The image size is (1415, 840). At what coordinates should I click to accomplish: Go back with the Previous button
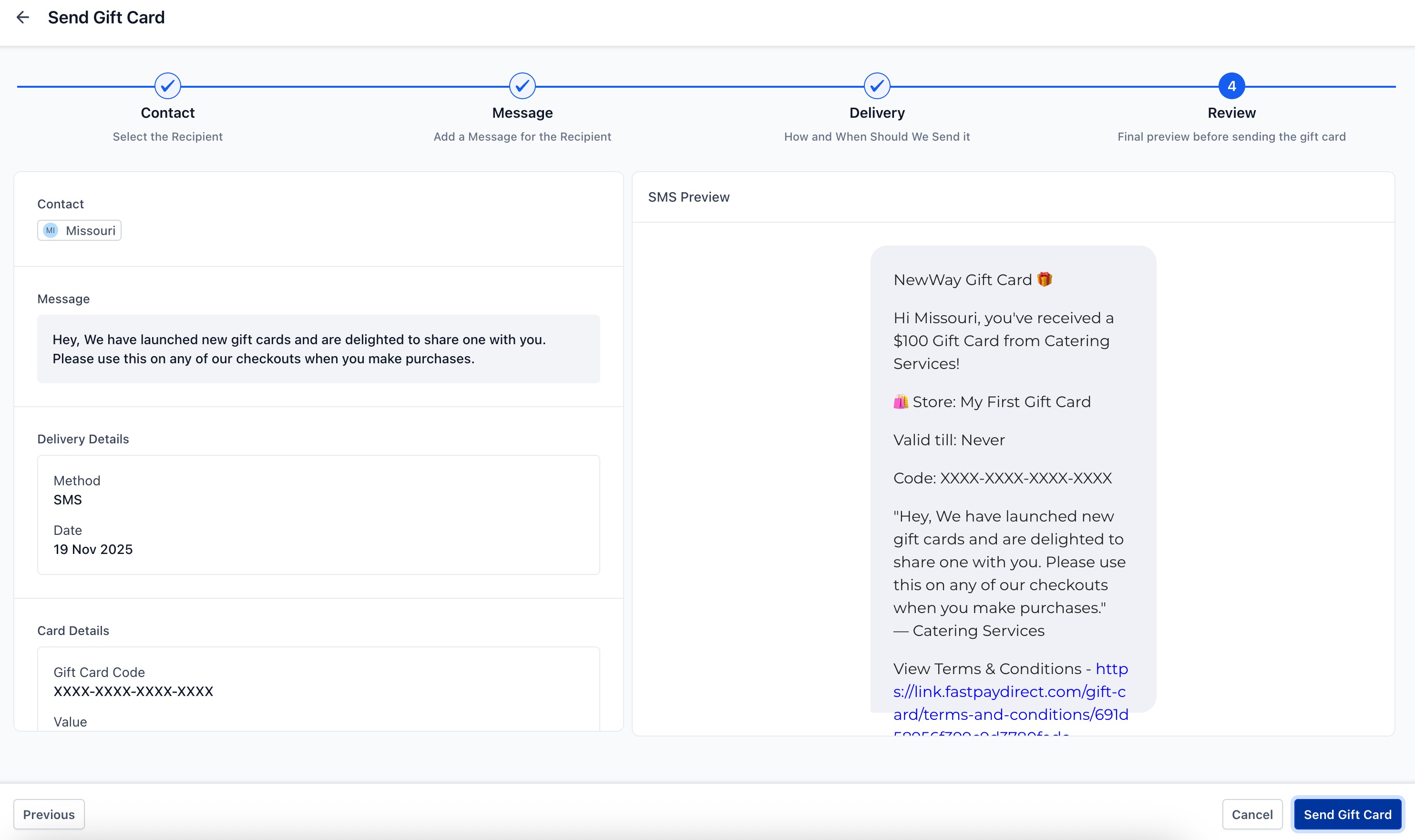click(x=49, y=814)
